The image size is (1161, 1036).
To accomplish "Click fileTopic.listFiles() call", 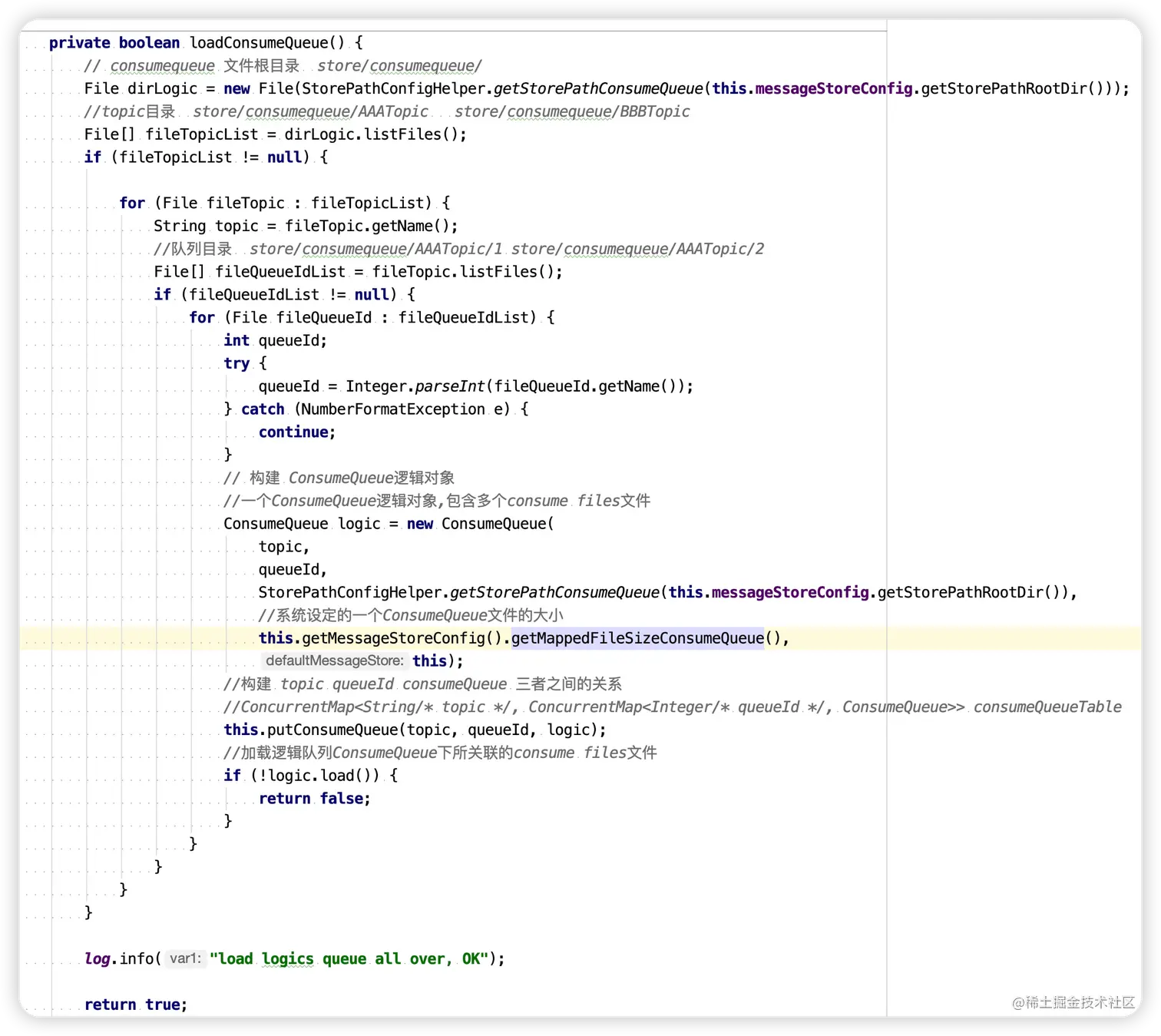I will [467, 272].
